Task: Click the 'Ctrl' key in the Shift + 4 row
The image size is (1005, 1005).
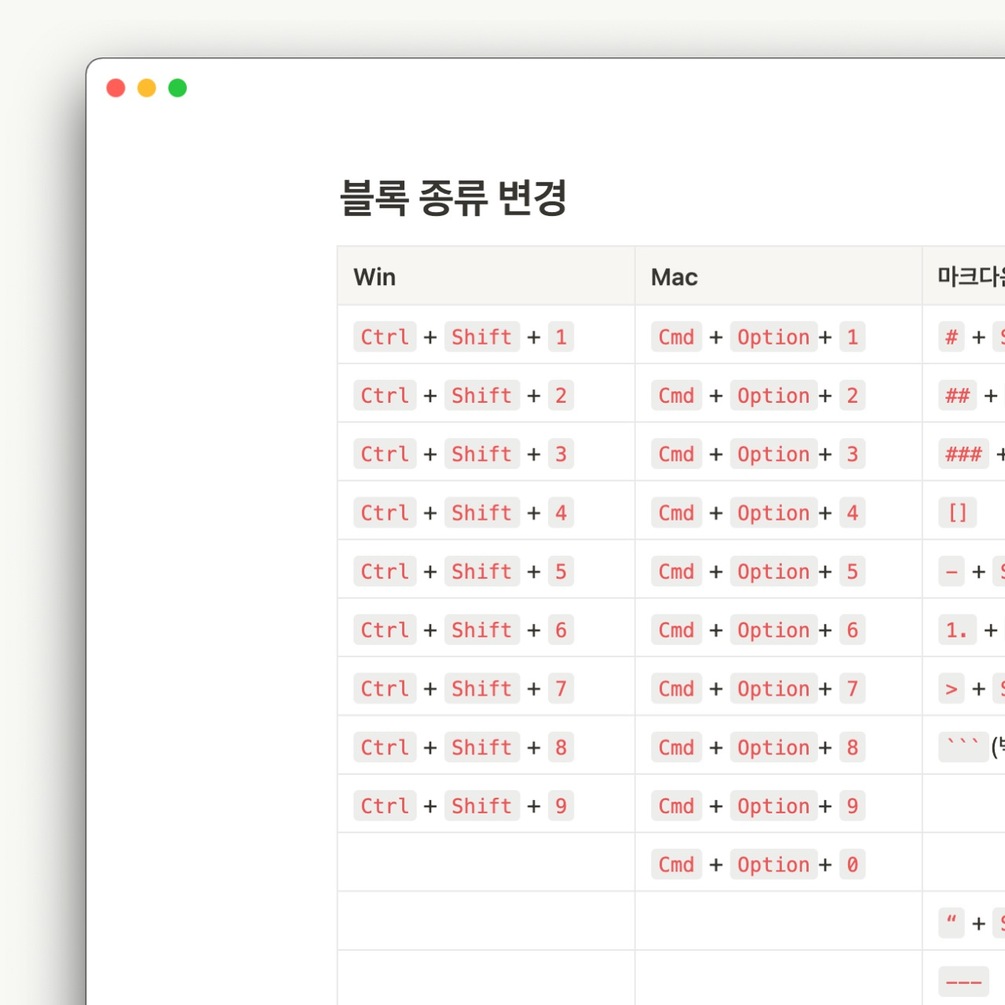Action: (x=385, y=513)
